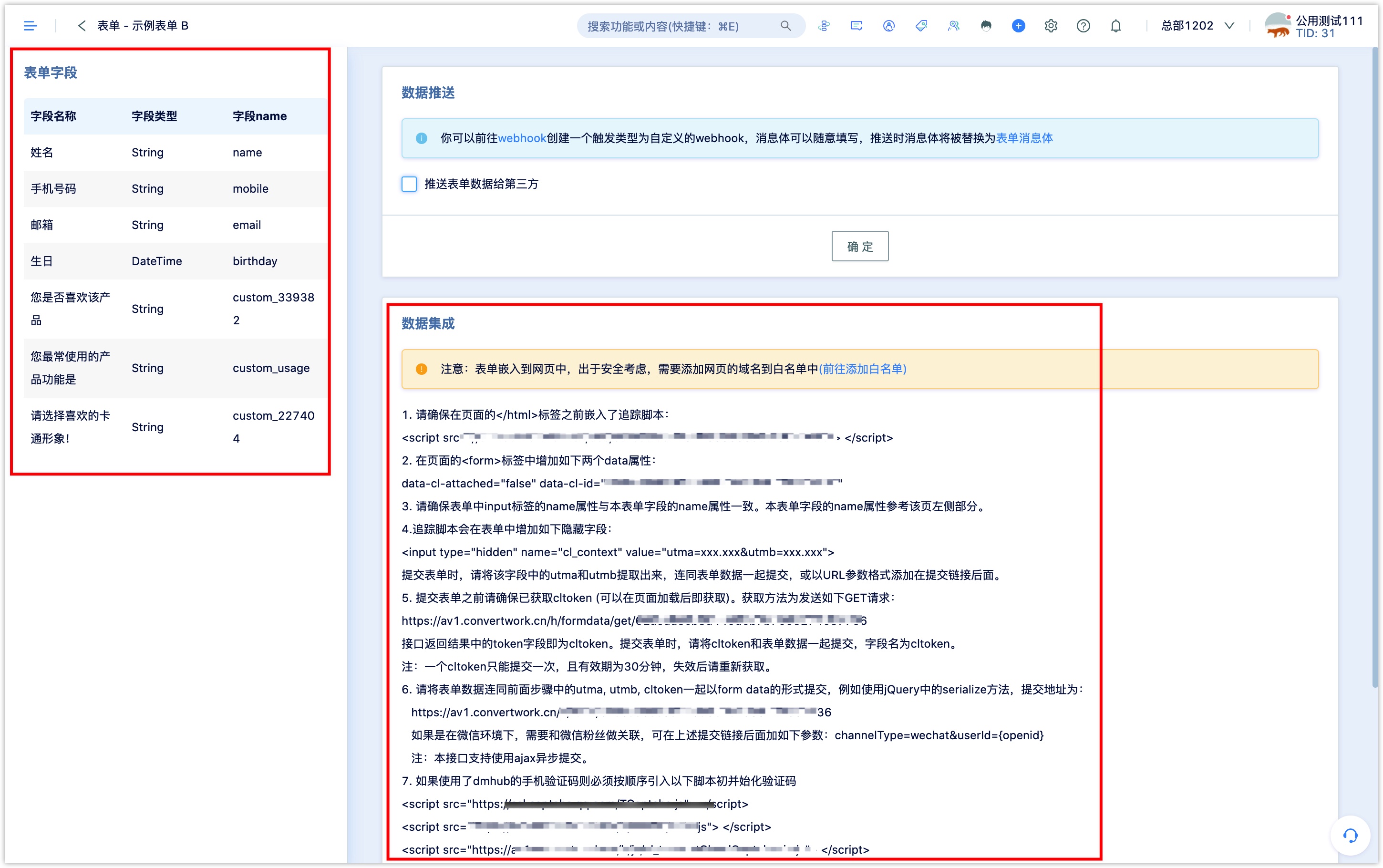This screenshot has height=868, width=1383.
Task: Open the headset support chat icon
Action: pos(1350,835)
